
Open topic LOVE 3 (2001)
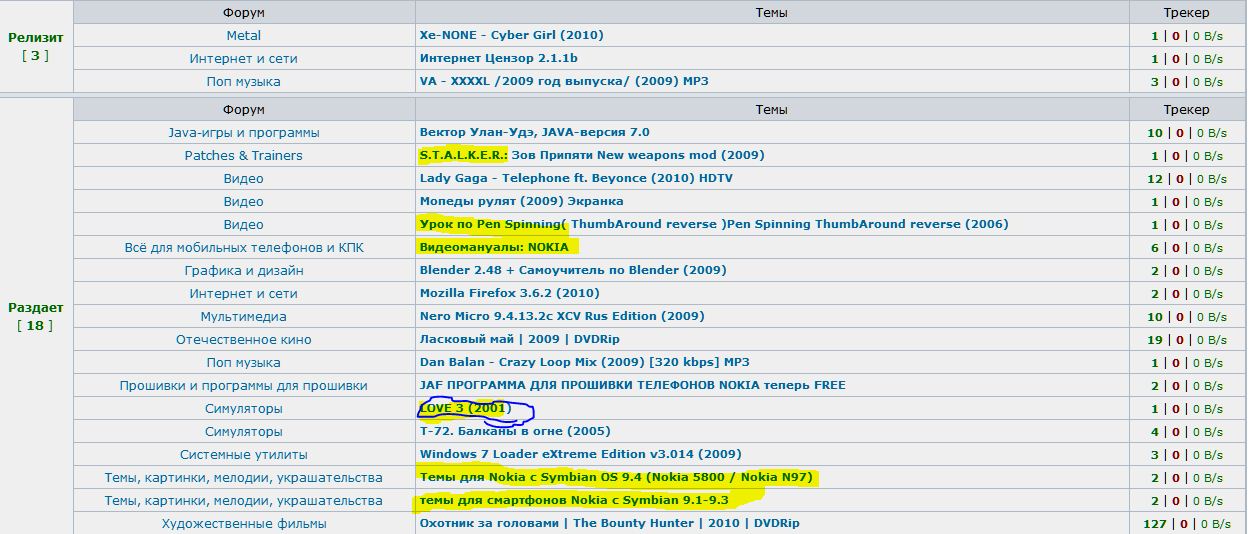point(465,408)
